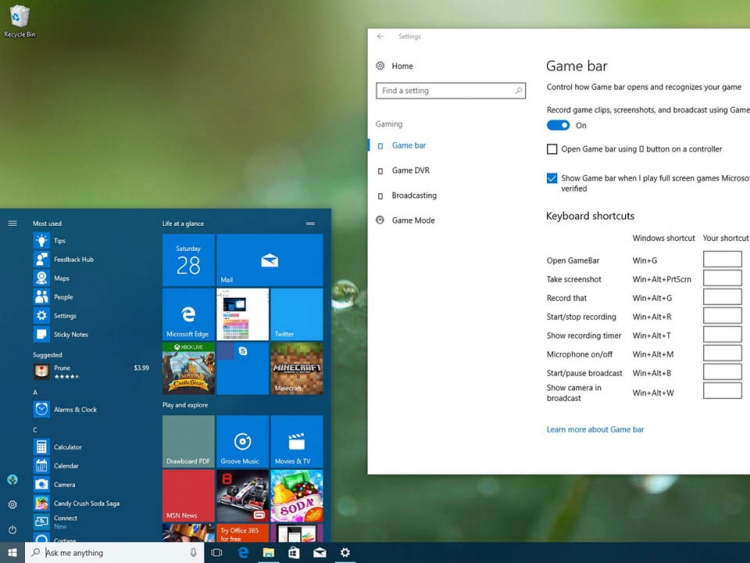Click the Settings gear in taskbar

345,552
